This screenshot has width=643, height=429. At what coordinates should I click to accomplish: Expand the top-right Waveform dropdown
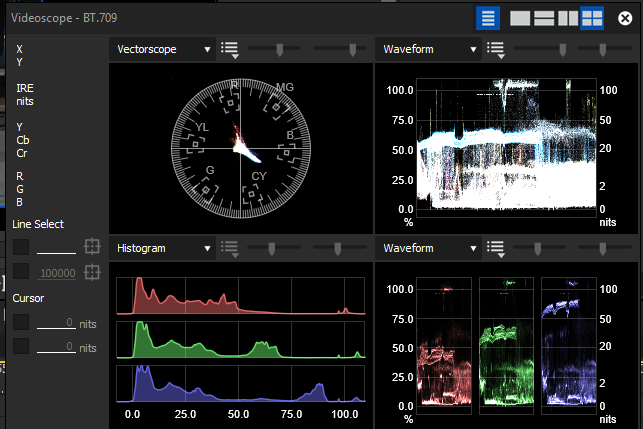click(428, 49)
